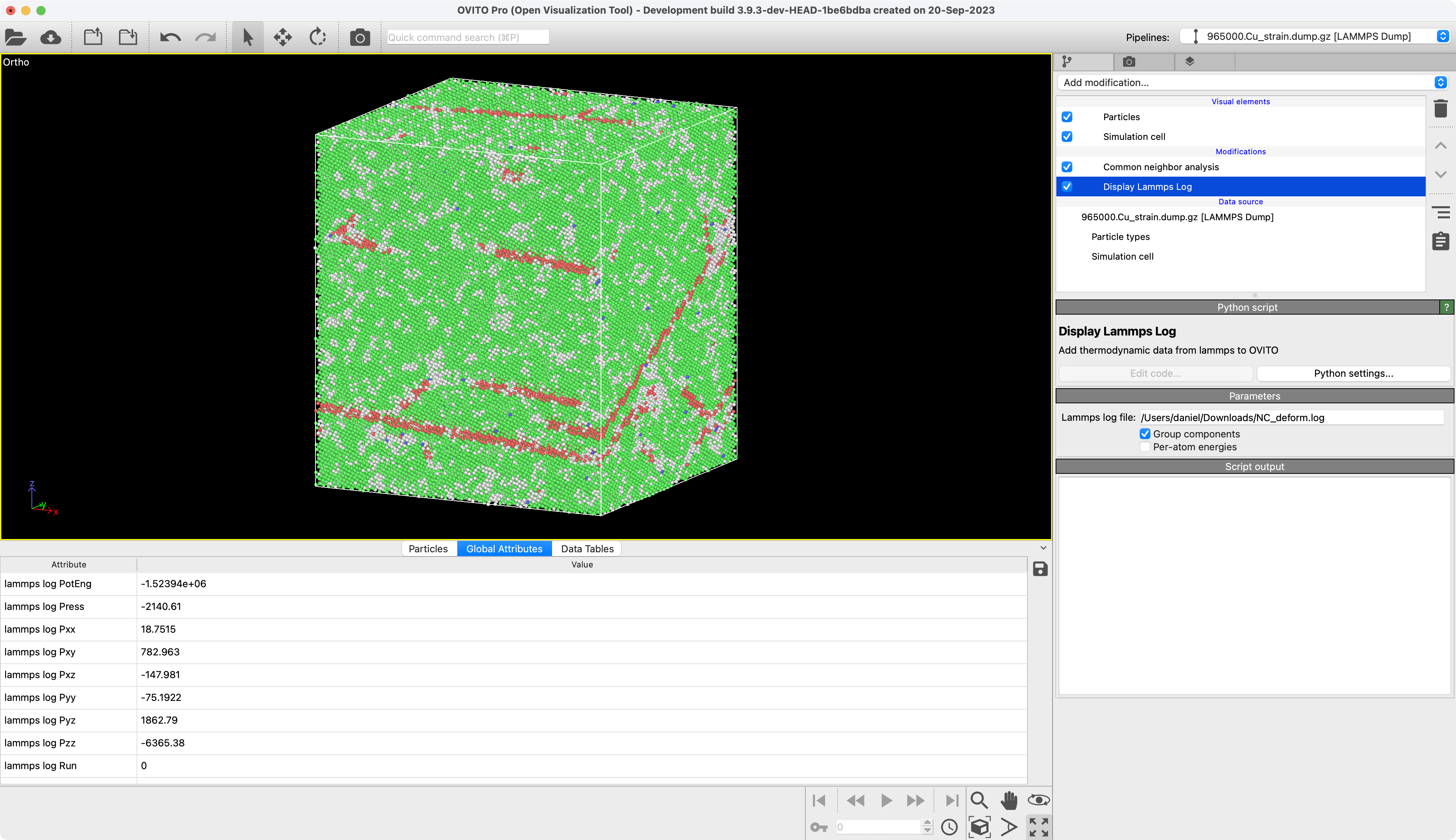
Task: Select the rotate viewport mode icon
Action: pos(318,38)
